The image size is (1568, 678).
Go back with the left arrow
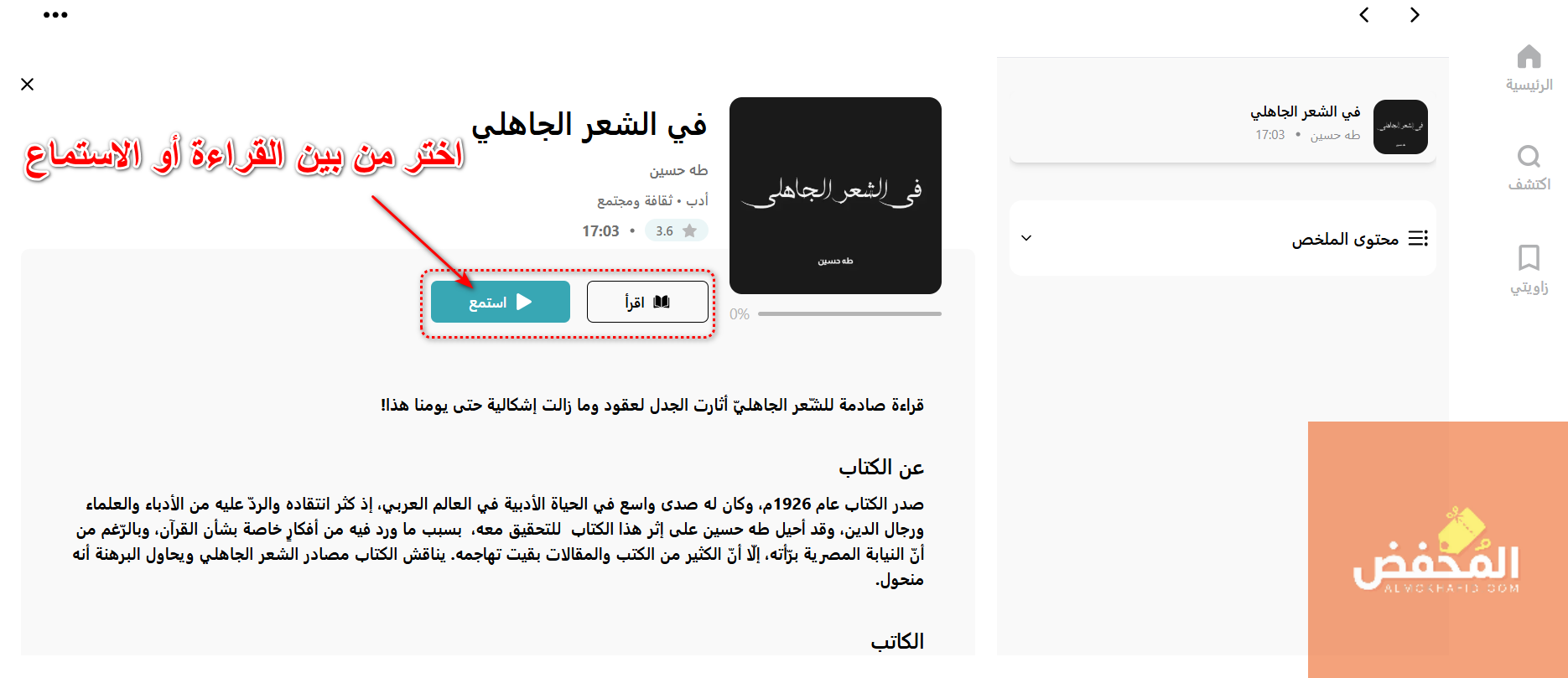[x=1364, y=15]
